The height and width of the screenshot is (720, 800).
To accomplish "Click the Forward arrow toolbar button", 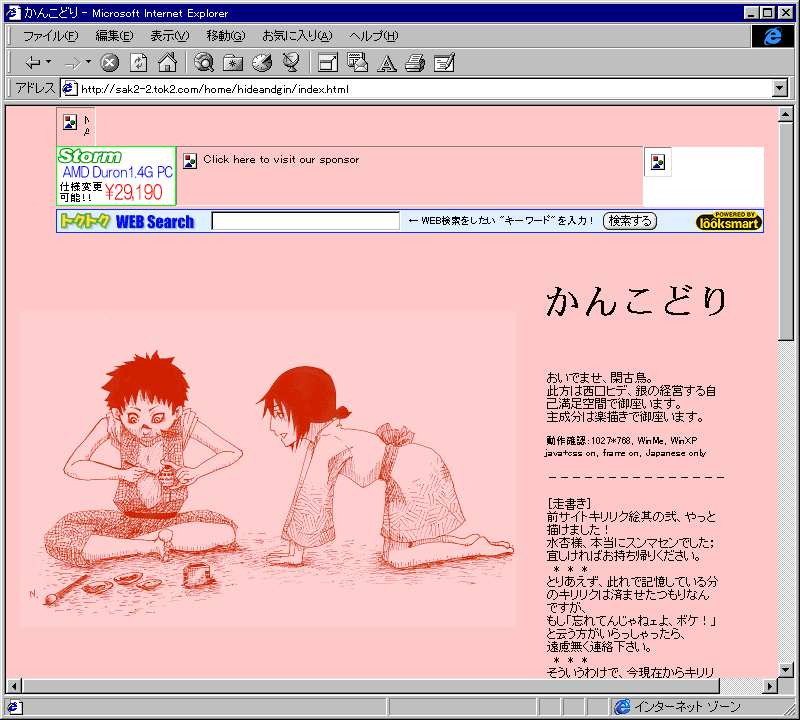I will [72, 63].
